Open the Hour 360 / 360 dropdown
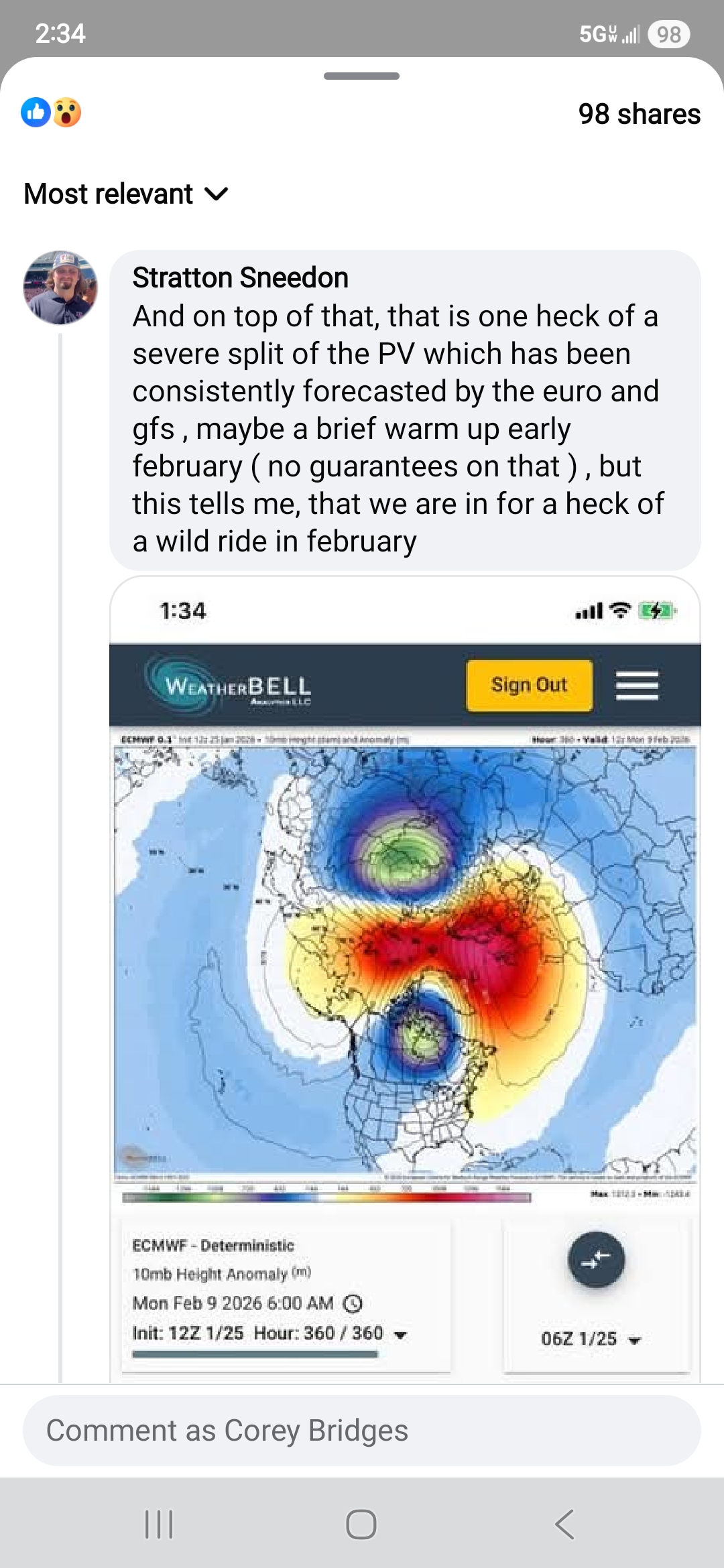 click(400, 1334)
